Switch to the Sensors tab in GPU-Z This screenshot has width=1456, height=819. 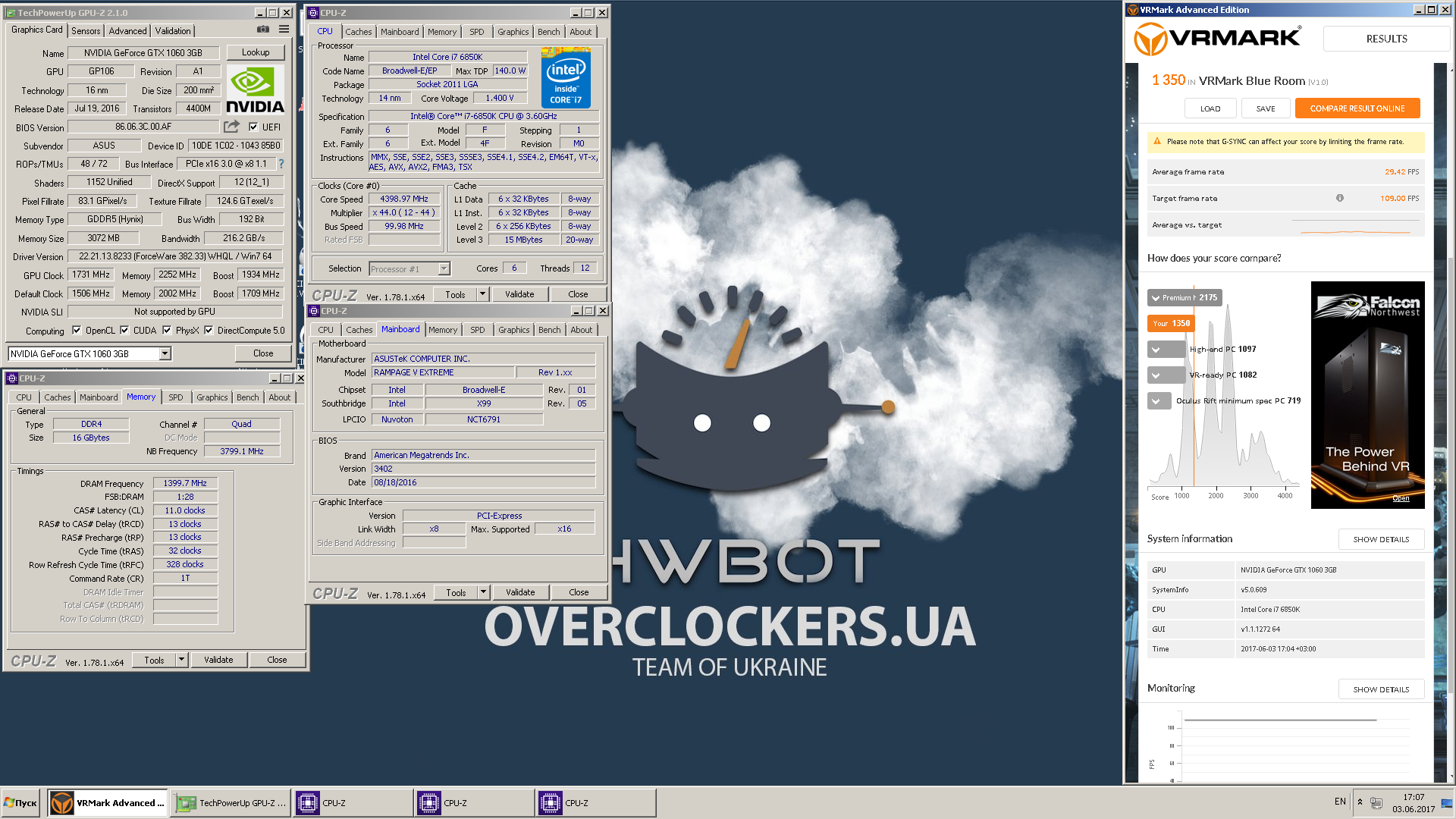click(x=86, y=30)
